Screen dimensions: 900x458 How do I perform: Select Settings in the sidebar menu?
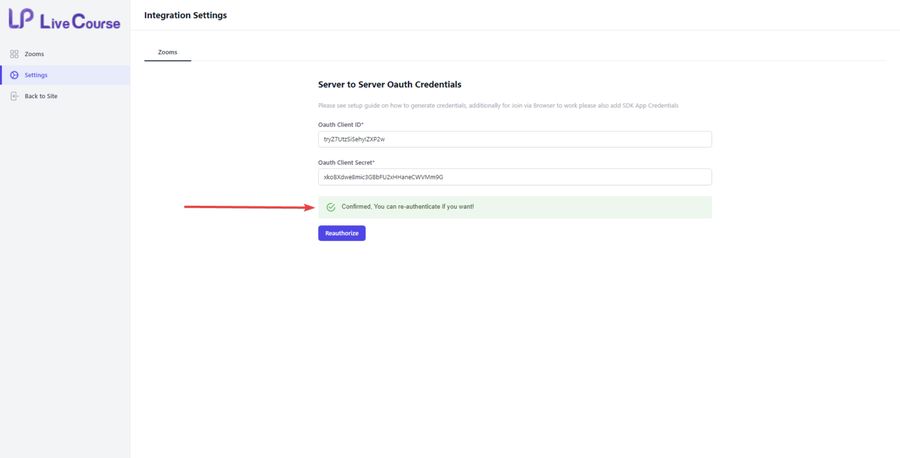[65, 75]
